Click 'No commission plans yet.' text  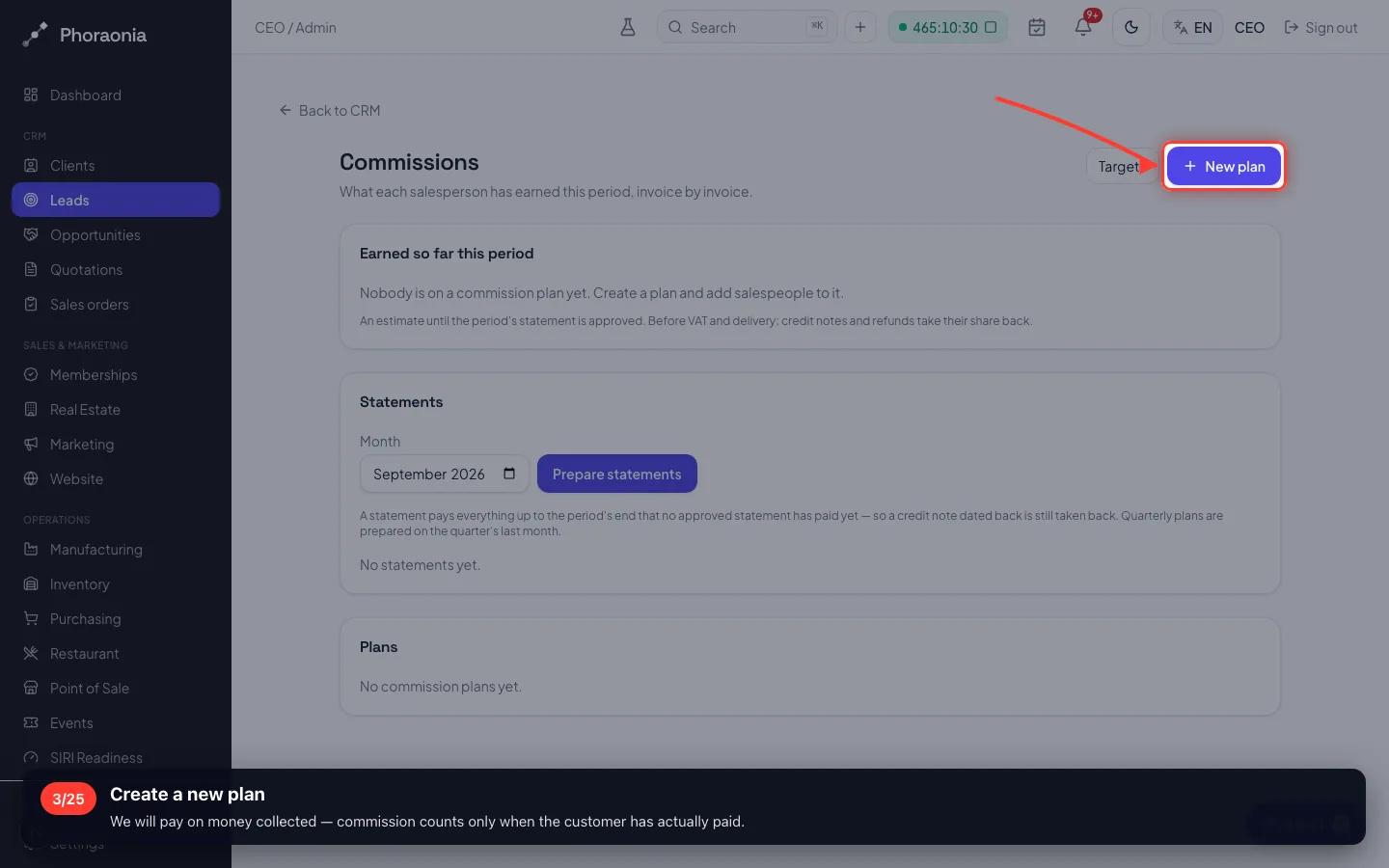pyautogui.click(x=441, y=687)
